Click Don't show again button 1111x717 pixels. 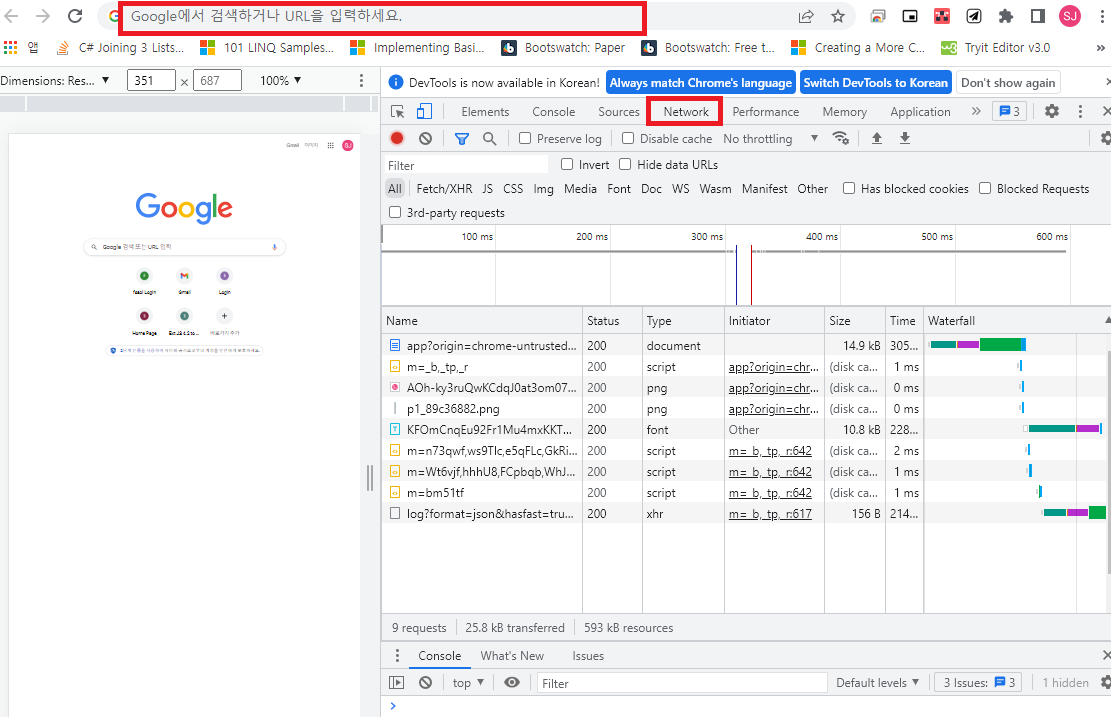tap(1008, 83)
